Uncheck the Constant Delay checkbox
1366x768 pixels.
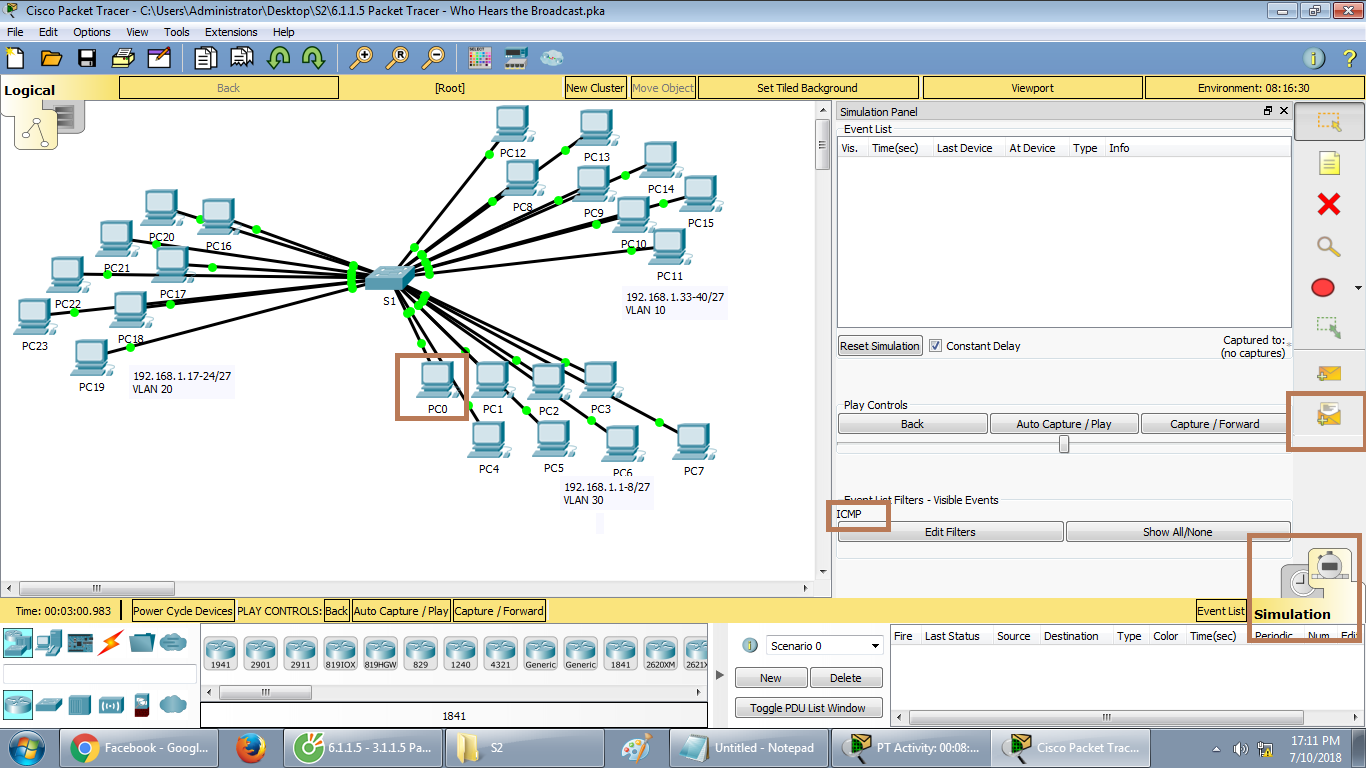click(x=936, y=346)
